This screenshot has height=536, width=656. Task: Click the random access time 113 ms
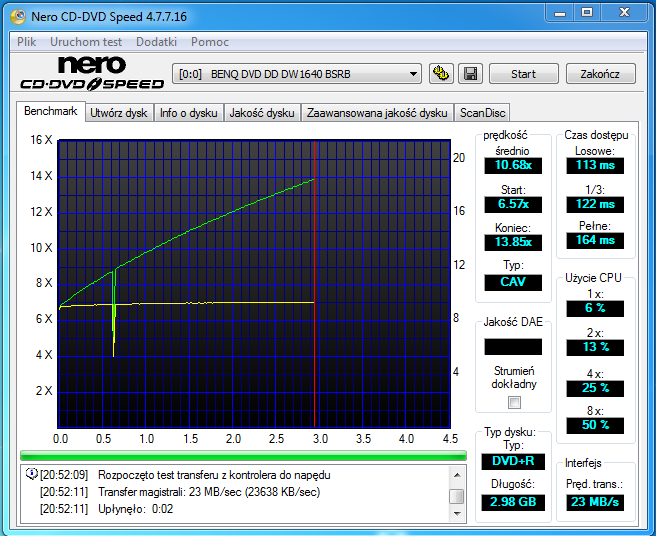[x=595, y=165]
